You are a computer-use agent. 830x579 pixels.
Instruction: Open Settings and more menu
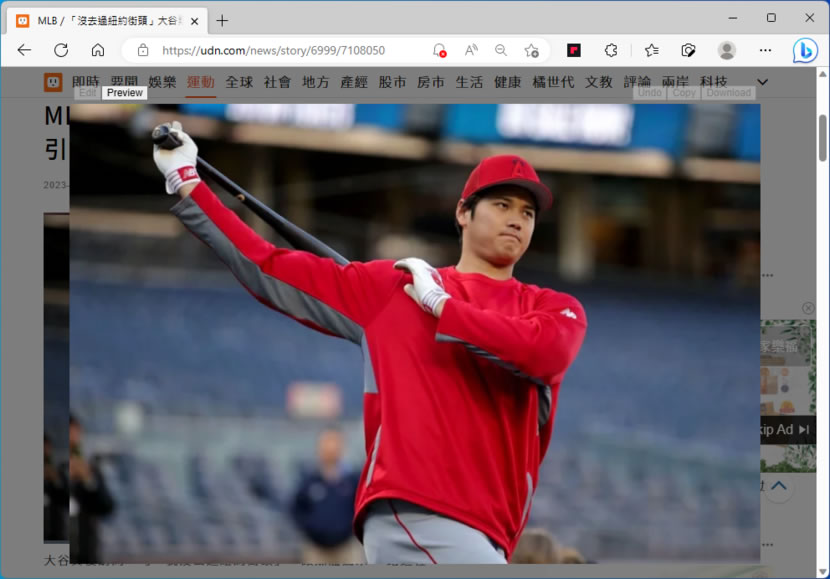click(x=765, y=50)
